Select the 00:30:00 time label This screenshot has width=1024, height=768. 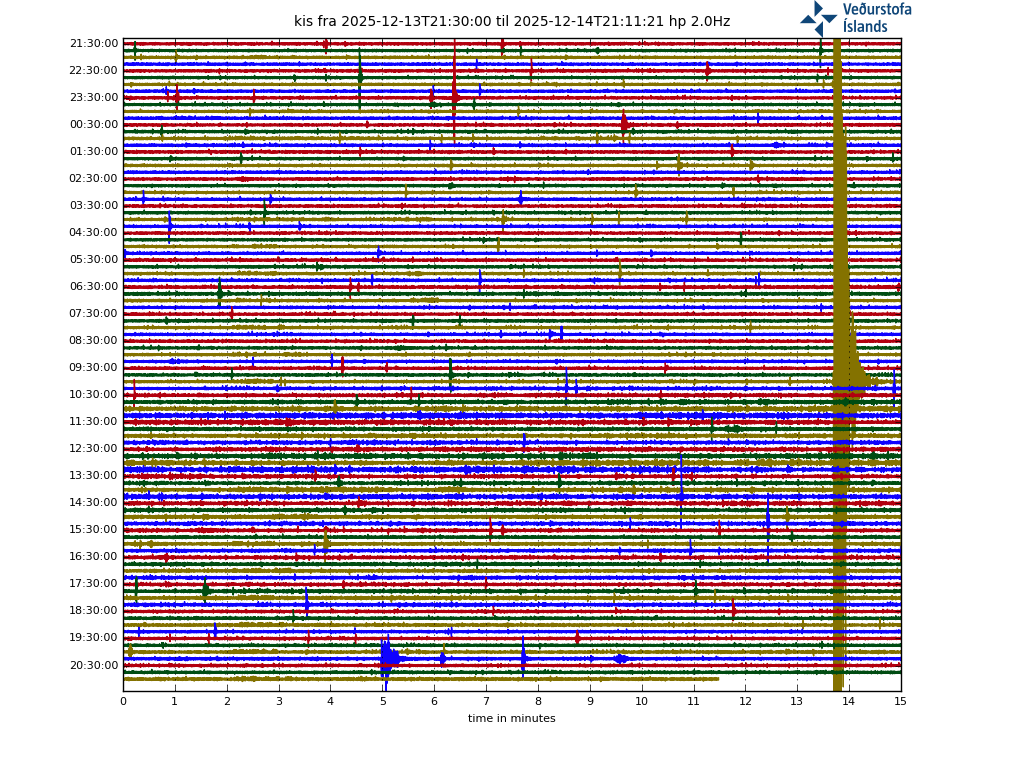point(94,125)
